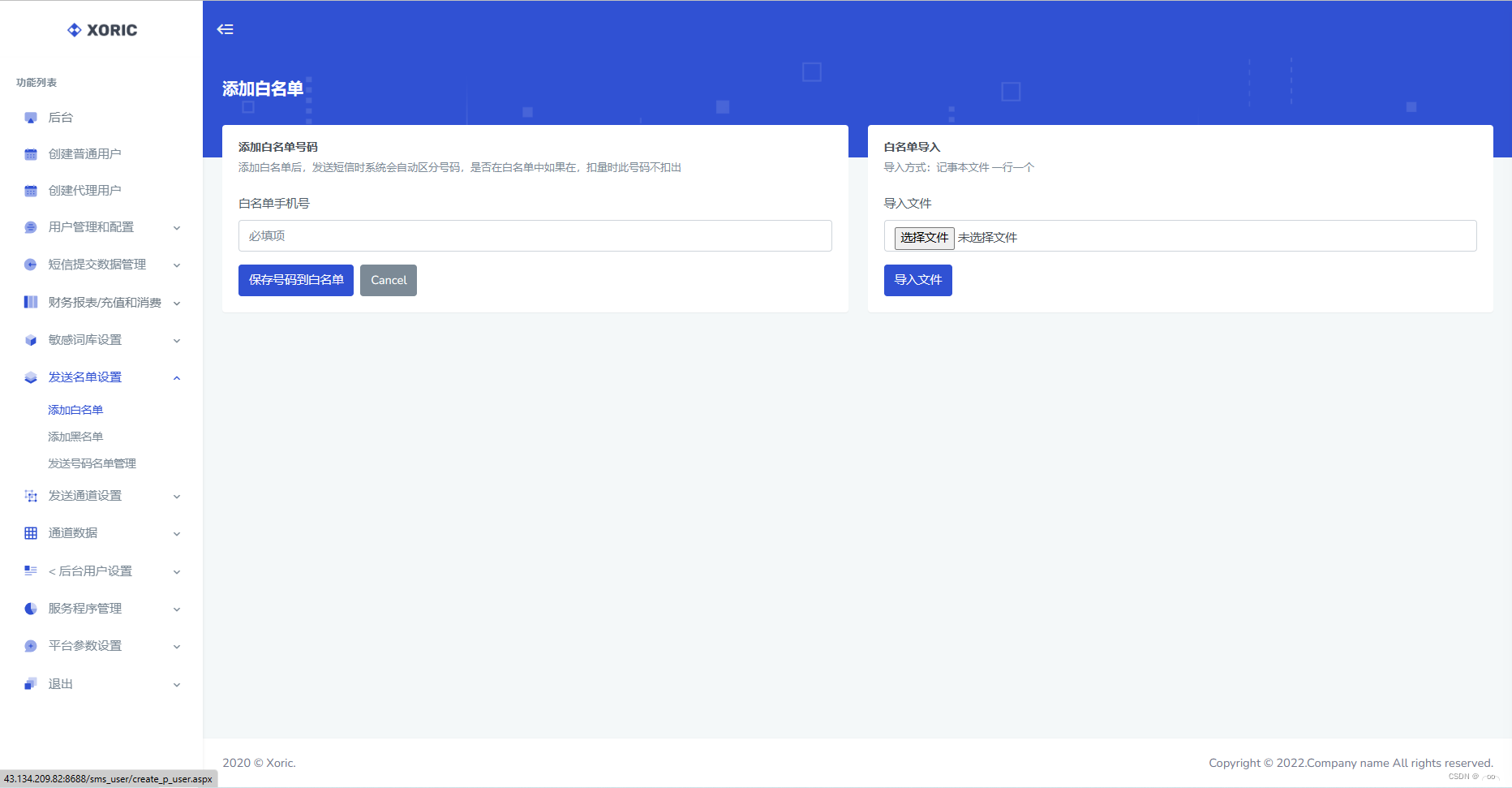The image size is (1512, 788).
Task: Click the 敏感词库设置 cube icon
Action: 31,340
